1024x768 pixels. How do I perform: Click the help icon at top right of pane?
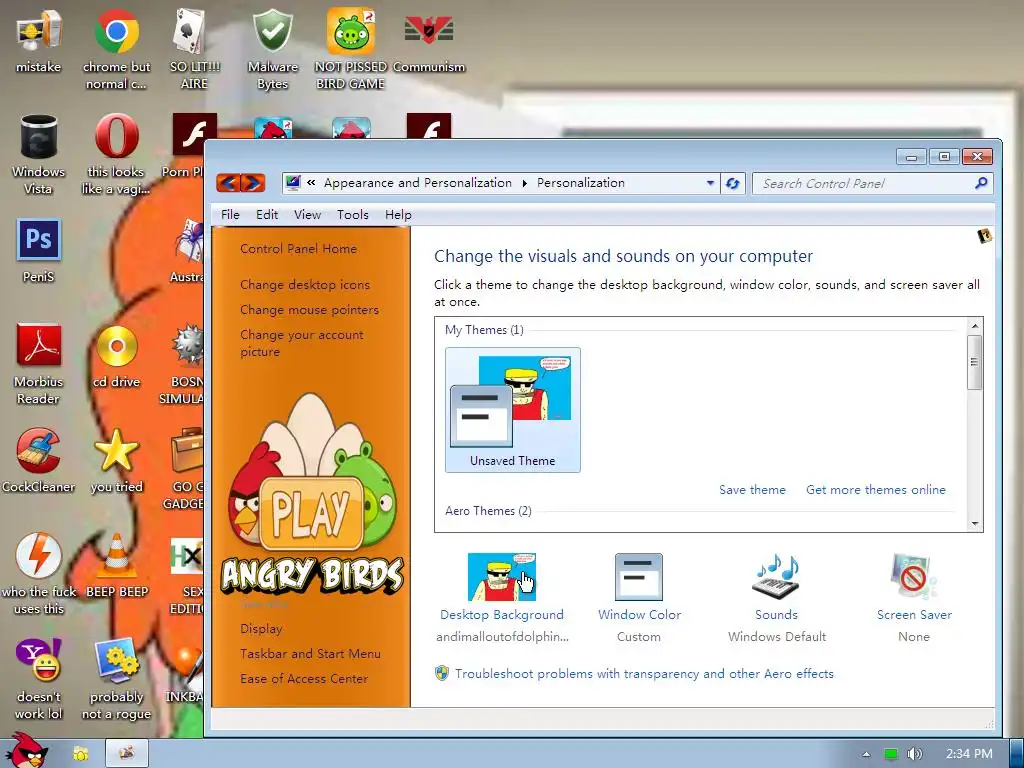tap(984, 236)
